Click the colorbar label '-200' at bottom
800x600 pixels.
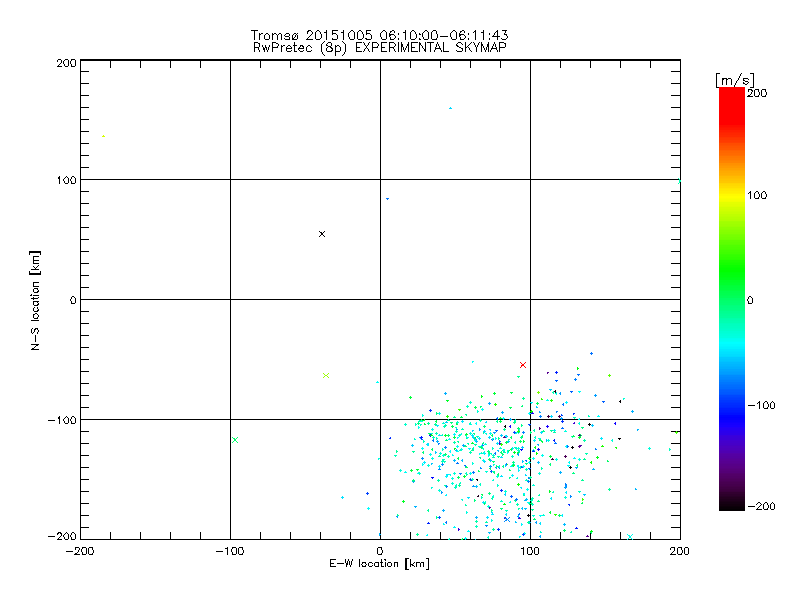click(x=761, y=506)
